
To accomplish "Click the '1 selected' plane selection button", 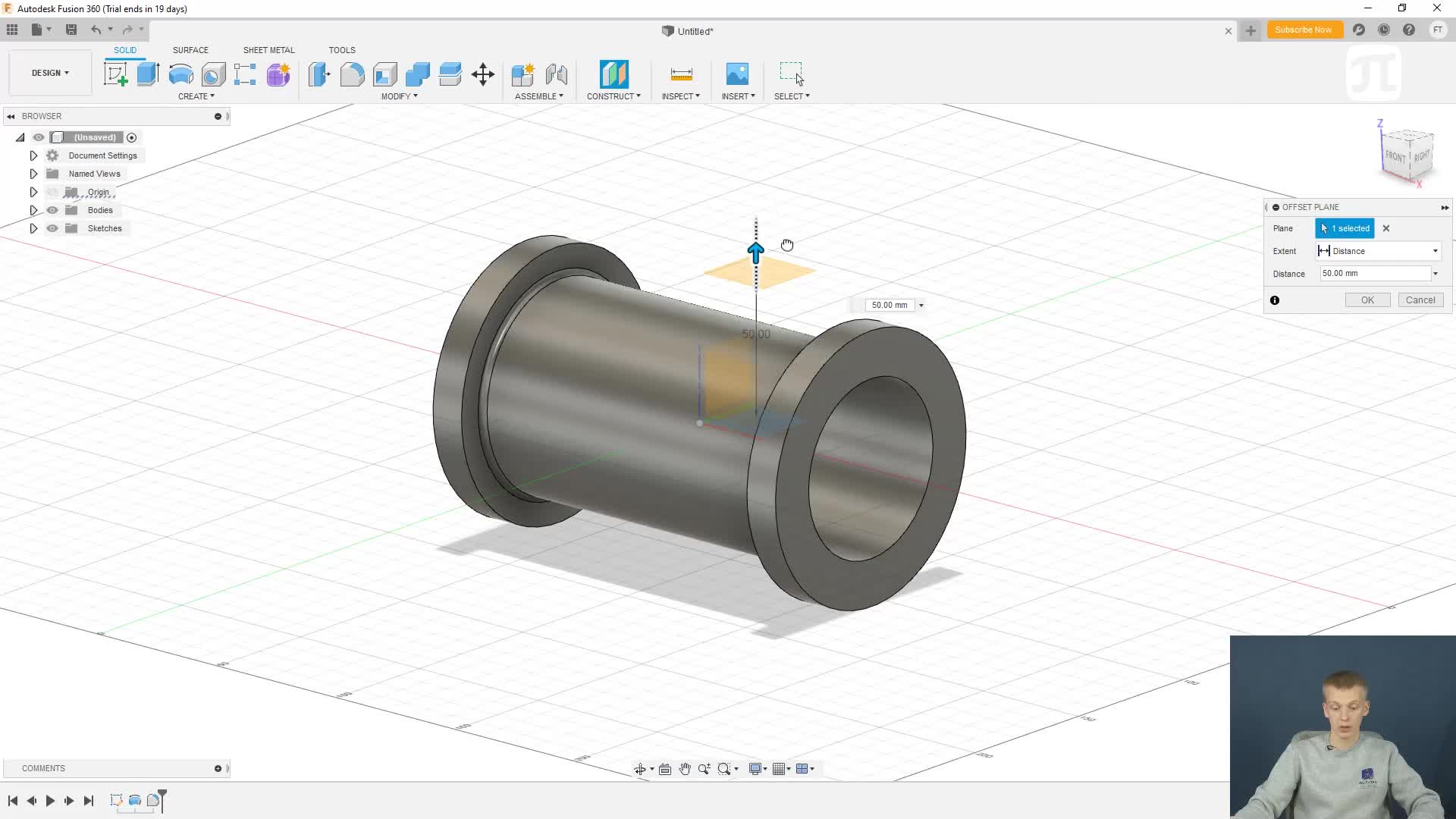I will 1345,228.
